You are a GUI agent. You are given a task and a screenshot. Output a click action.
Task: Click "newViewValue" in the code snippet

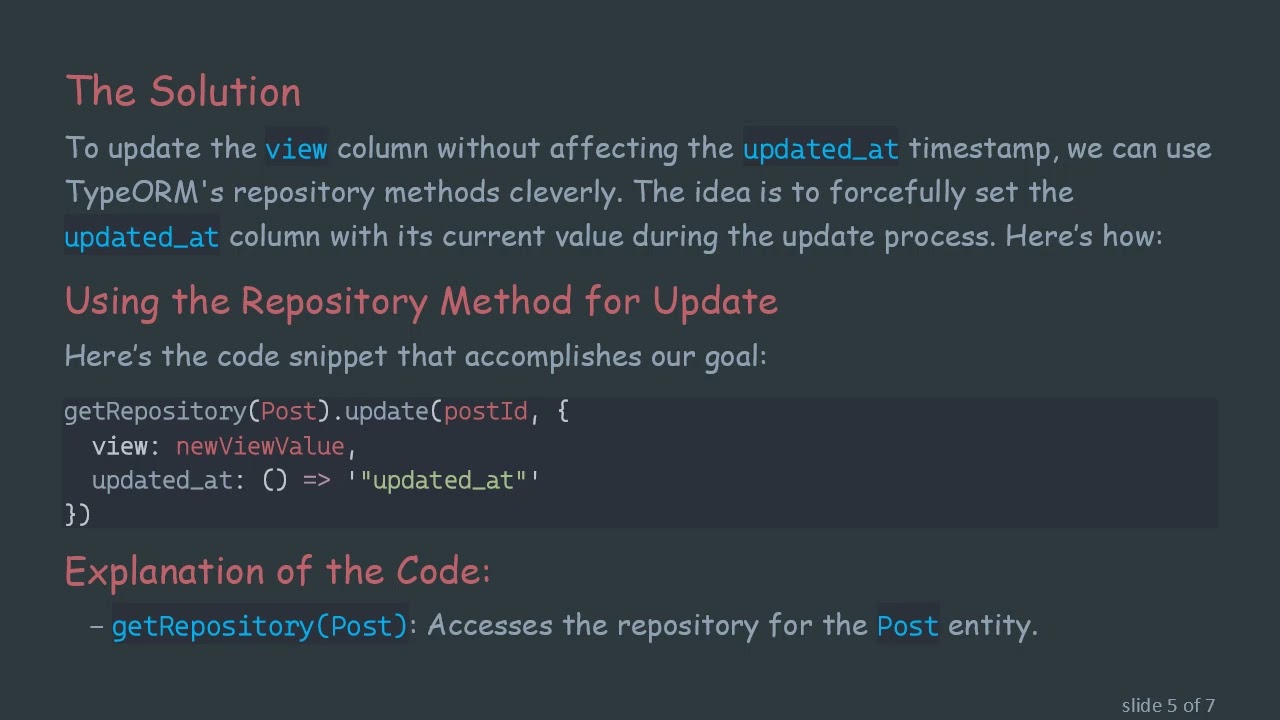tap(260, 446)
